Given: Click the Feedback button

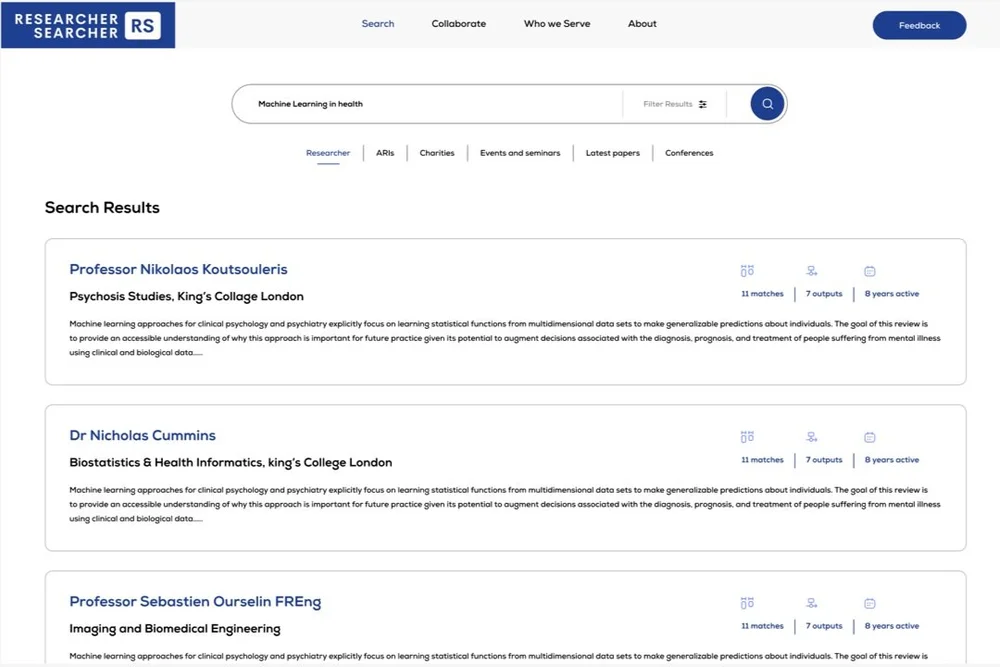Looking at the screenshot, I should 918,25.
